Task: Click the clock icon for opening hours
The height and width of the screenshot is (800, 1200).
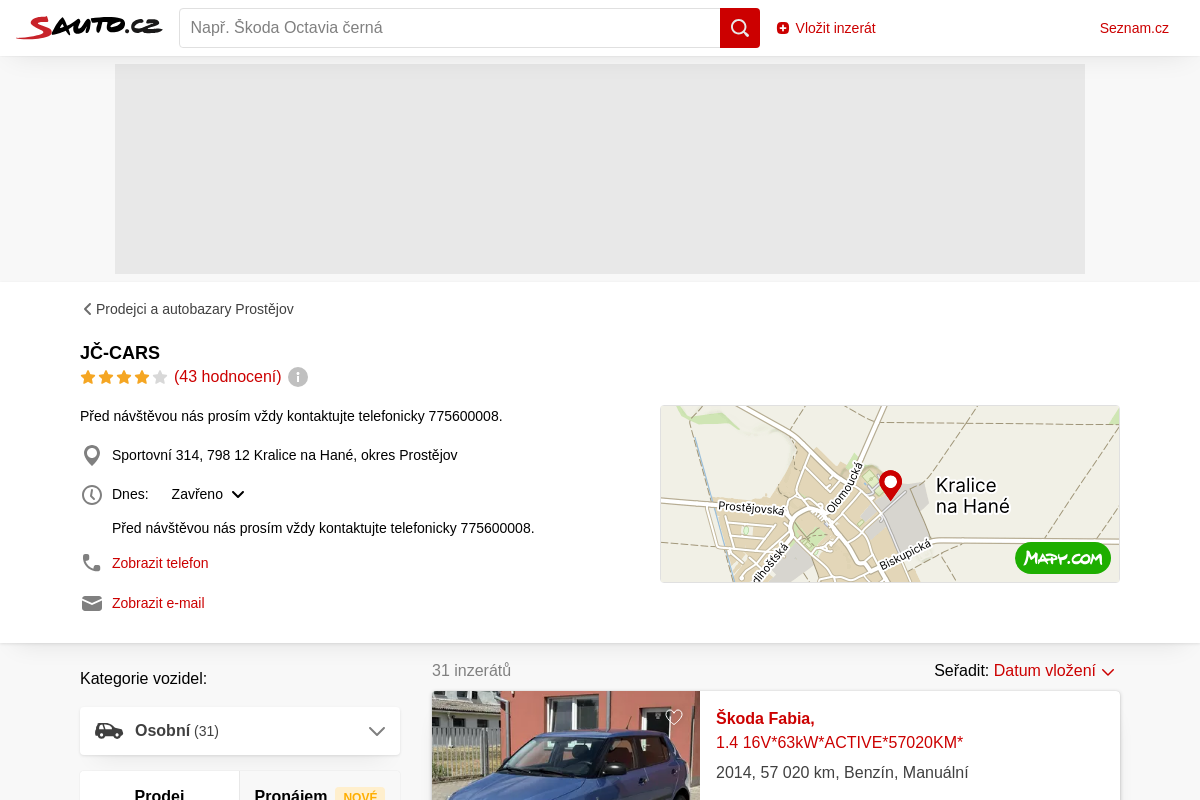Action: tap(92, 495)
